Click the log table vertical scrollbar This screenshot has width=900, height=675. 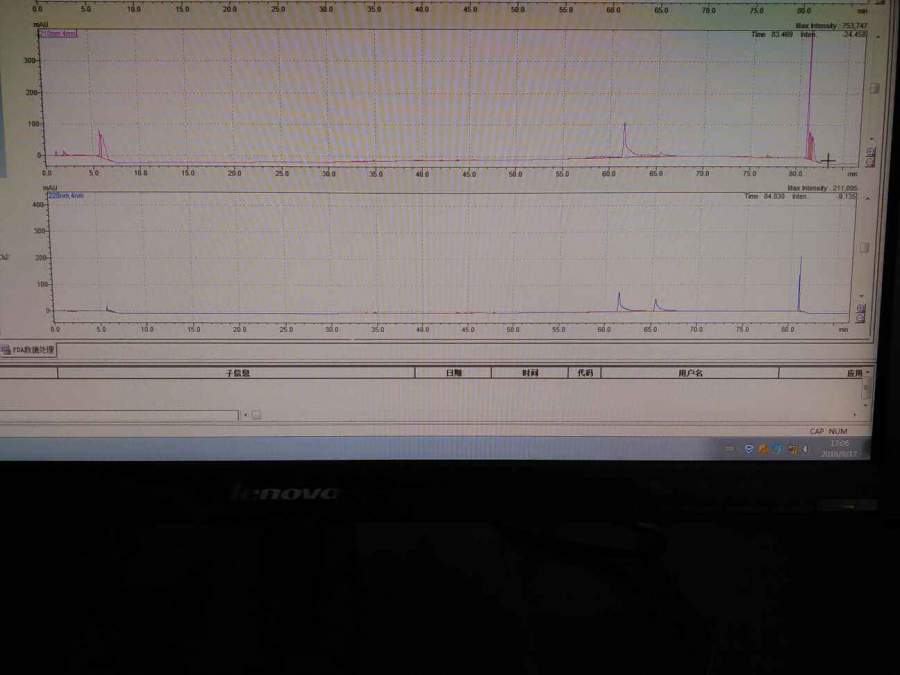coord(866,390)
